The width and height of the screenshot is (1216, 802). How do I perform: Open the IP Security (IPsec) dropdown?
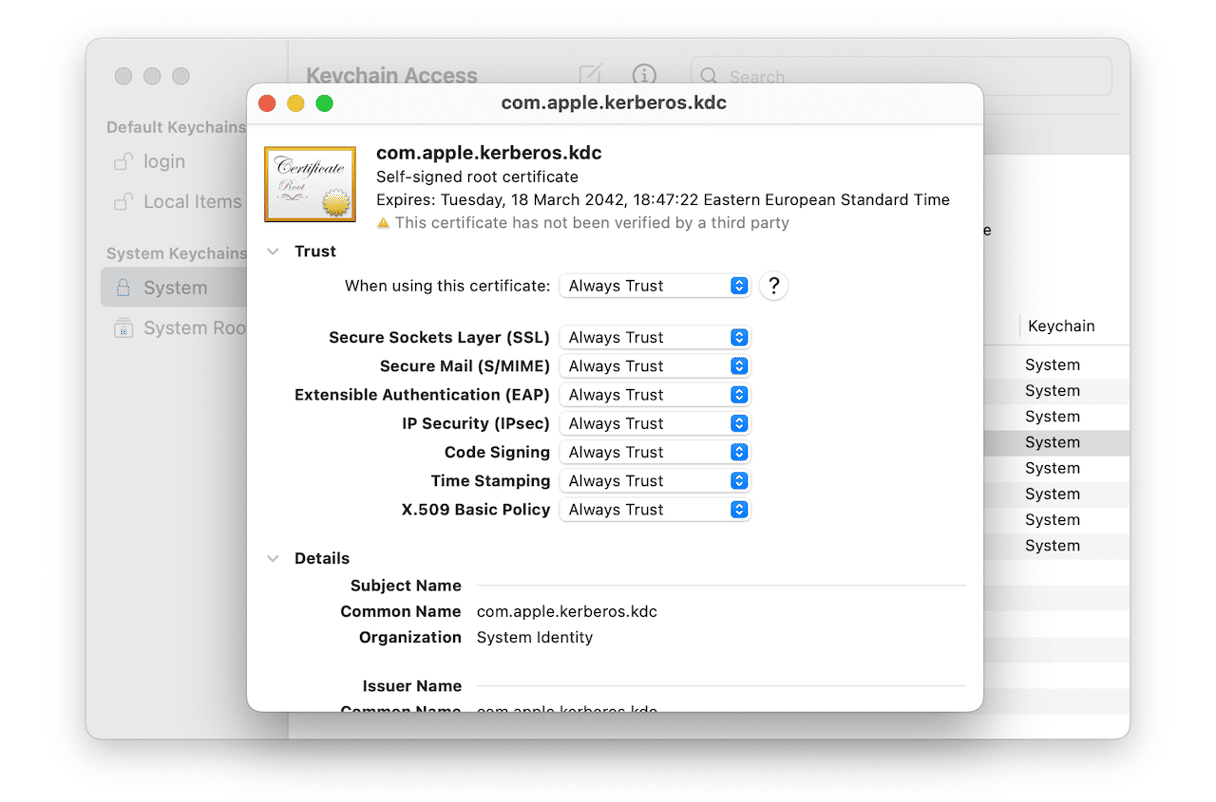[654, 424]
